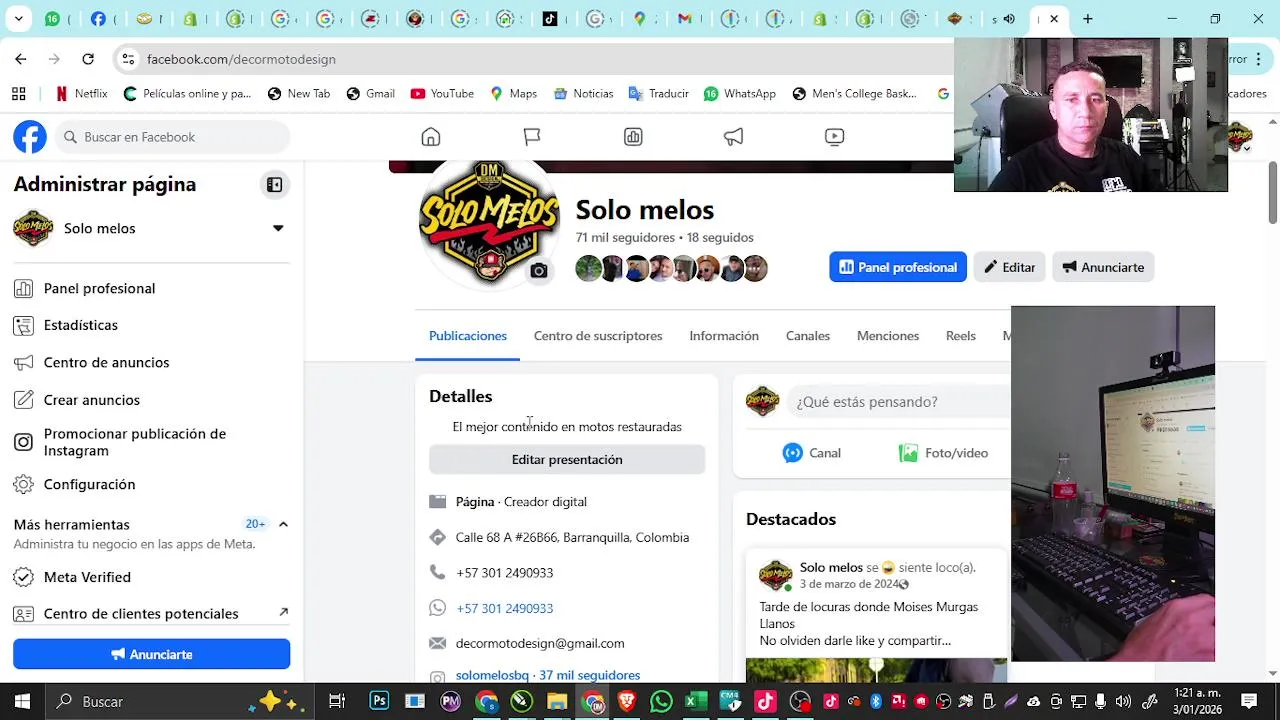This screenshot has width=1280, height=720.
Task: Open the Video icon in top navigation
Action: point(835,137)
